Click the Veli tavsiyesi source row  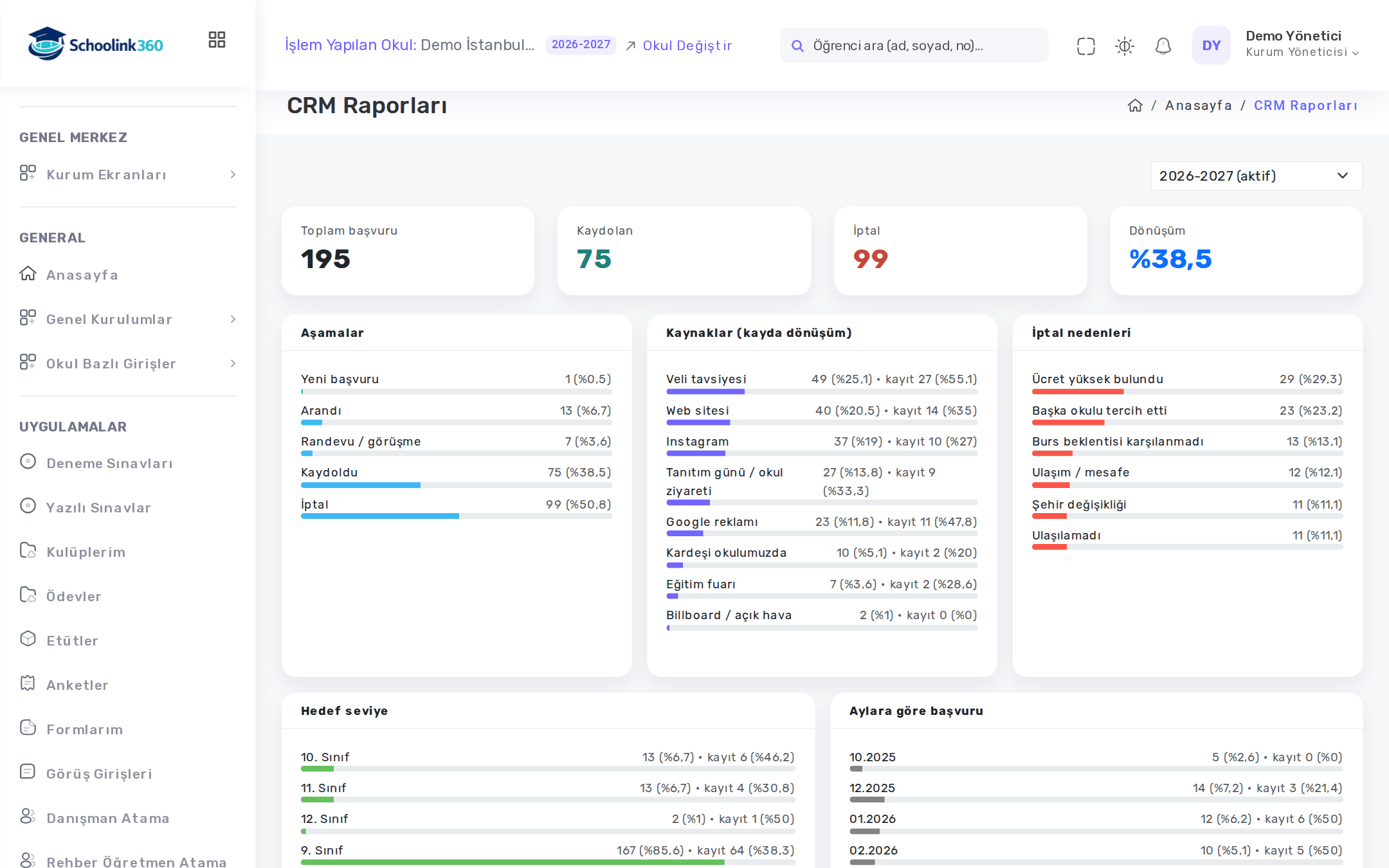pyautogui.click(x=822, y=384)
